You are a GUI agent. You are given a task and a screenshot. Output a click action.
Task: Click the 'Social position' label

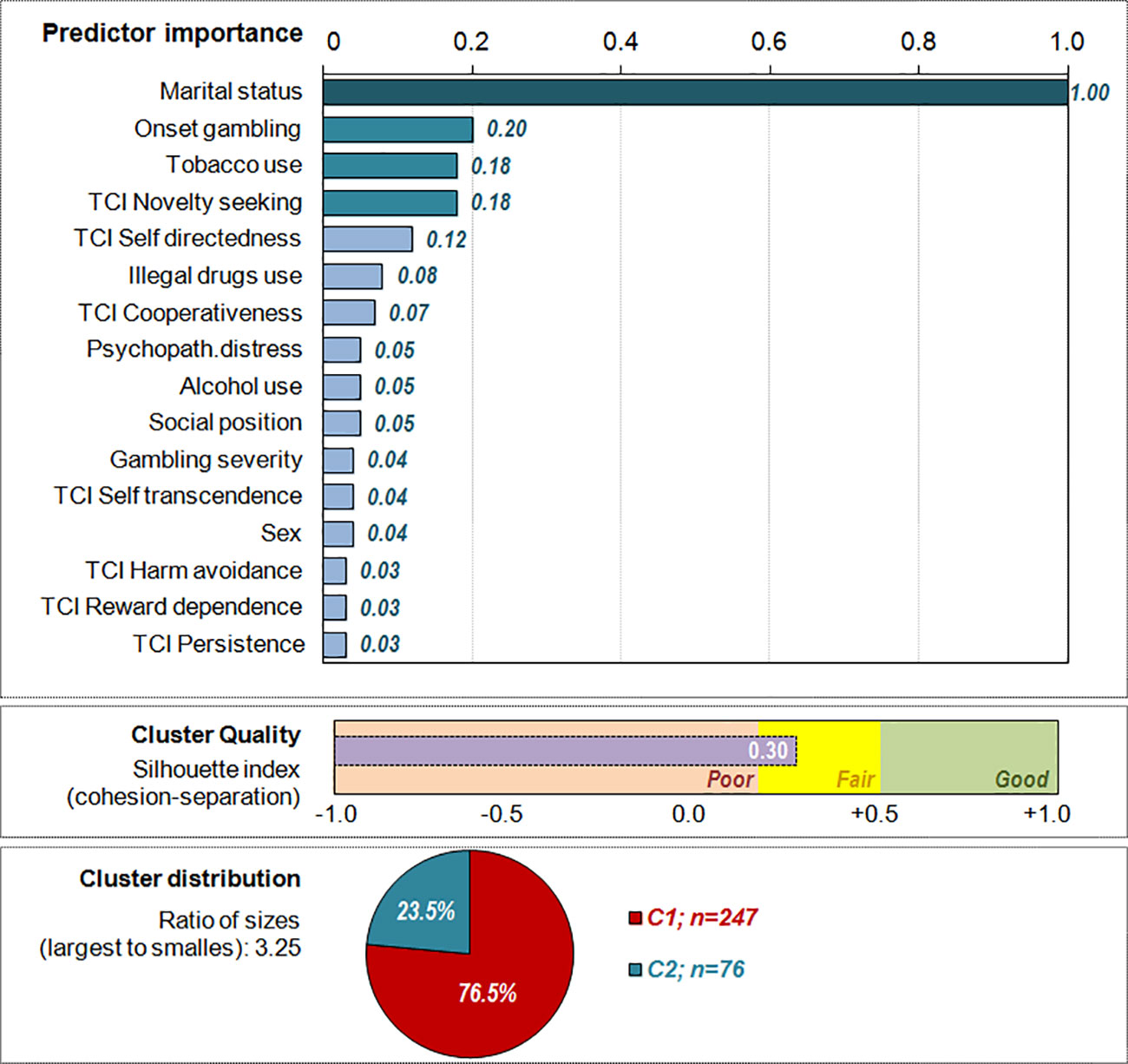pyautogui.click(x=226, y=423)
